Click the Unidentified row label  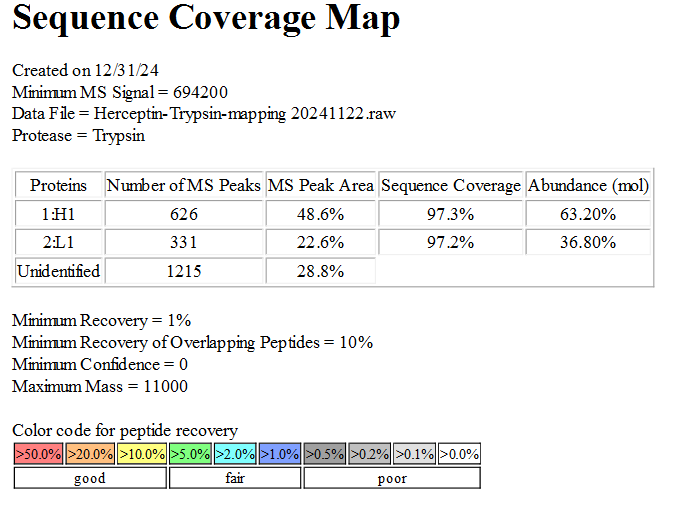coord(58,271)
